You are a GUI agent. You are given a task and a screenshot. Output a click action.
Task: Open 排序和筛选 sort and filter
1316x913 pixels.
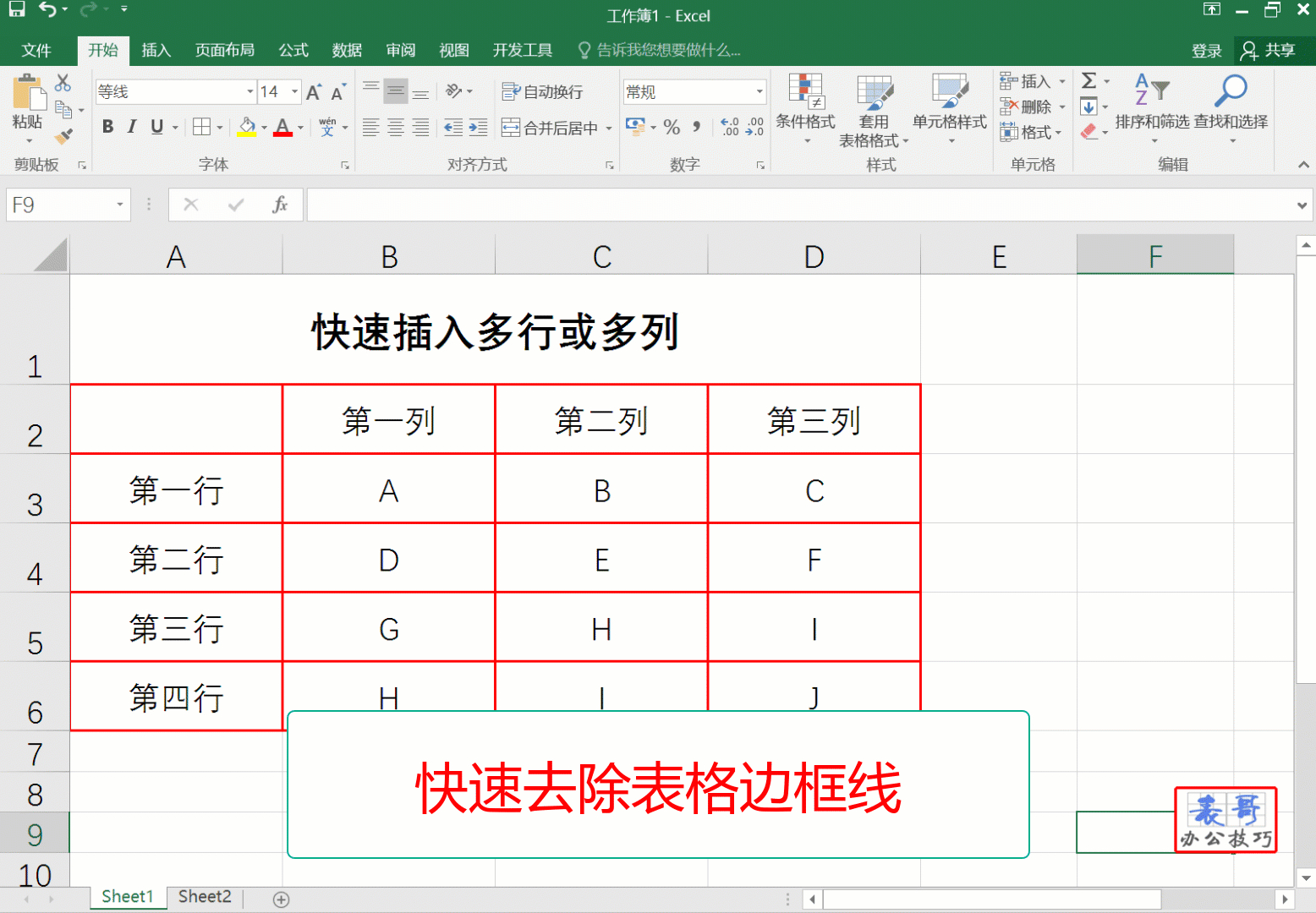point(1152,107)
